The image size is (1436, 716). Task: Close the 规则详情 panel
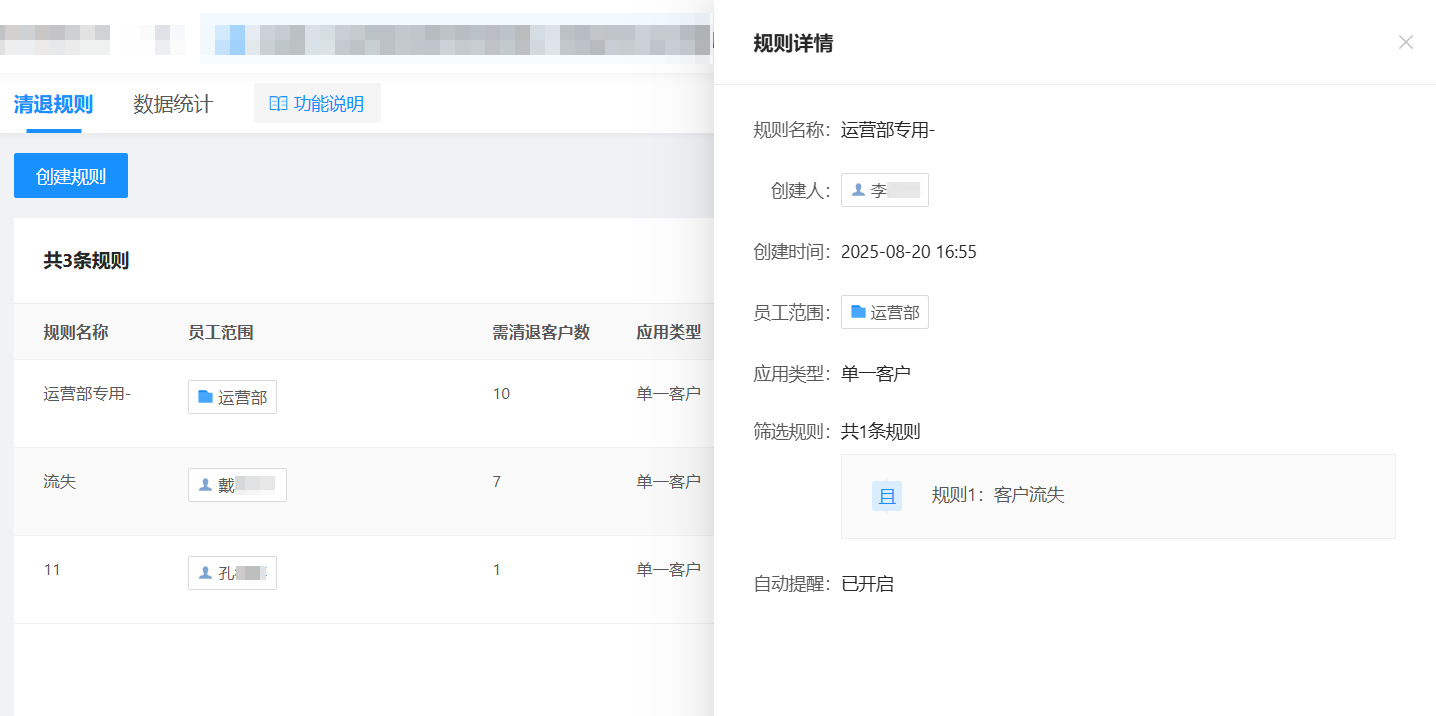tap(1405, 42)
